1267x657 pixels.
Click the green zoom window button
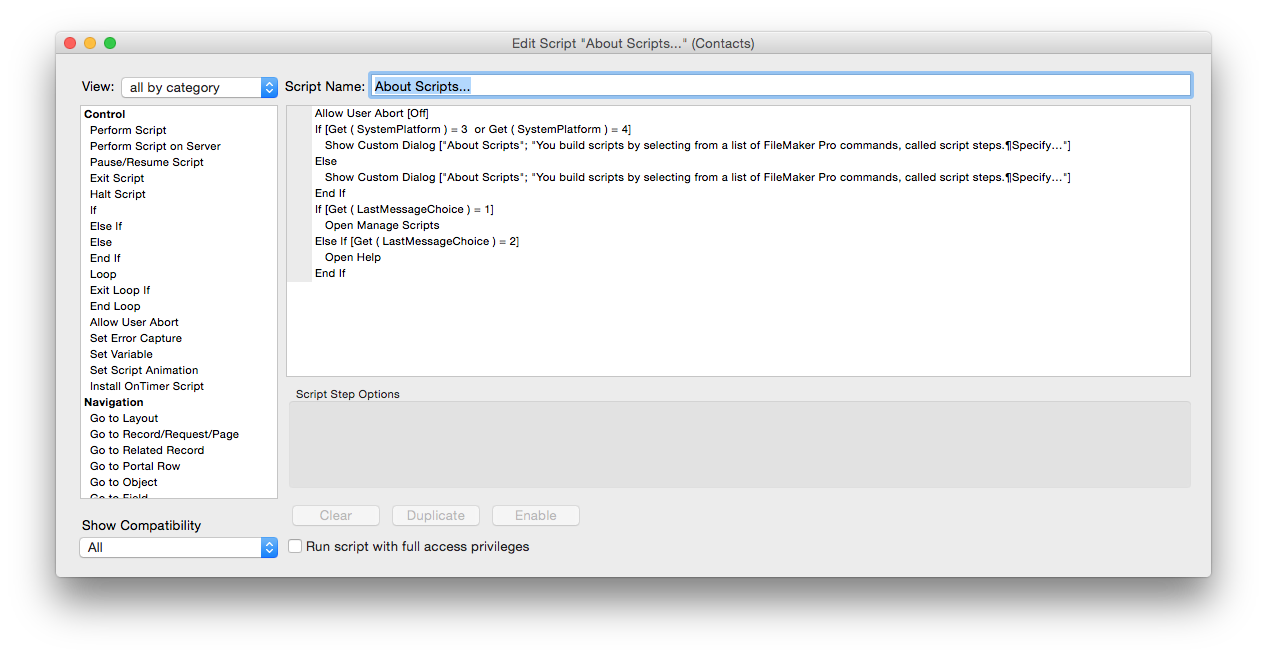click(x=110, y=43)
